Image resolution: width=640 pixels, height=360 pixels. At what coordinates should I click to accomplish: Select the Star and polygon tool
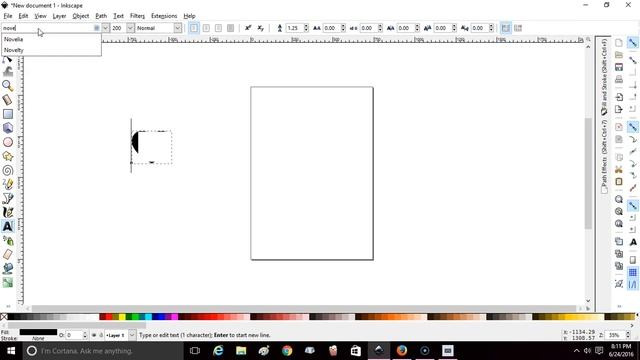point(7,156)
